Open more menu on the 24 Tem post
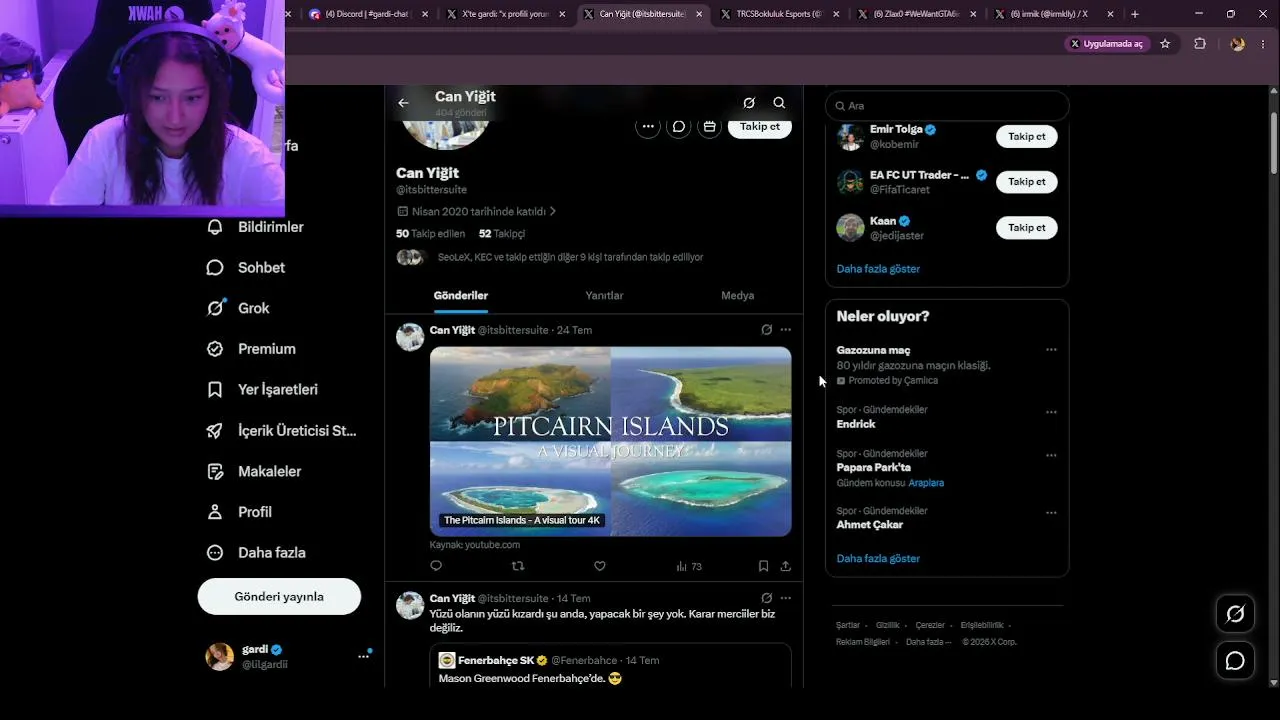Image resolution: width=1280 pixels, height=720 pixels. [x=786, y=330]
